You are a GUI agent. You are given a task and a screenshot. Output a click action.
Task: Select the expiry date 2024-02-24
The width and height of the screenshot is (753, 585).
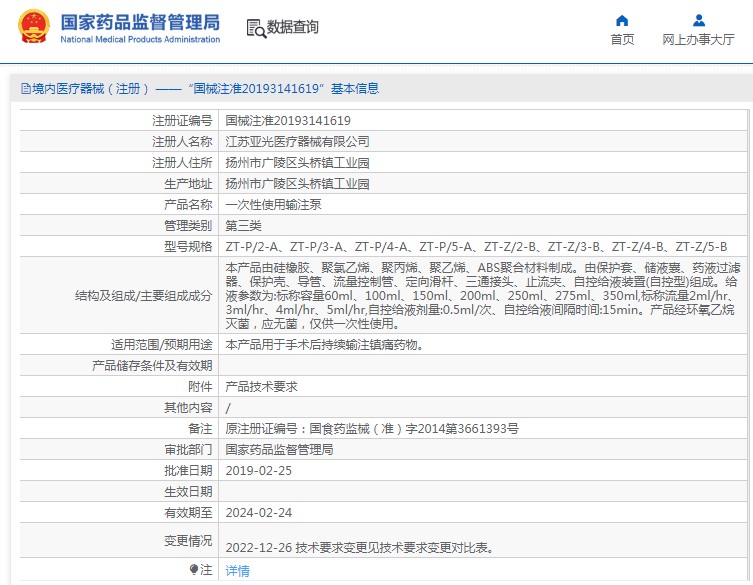pyautogui.click(x=258, y=513)
